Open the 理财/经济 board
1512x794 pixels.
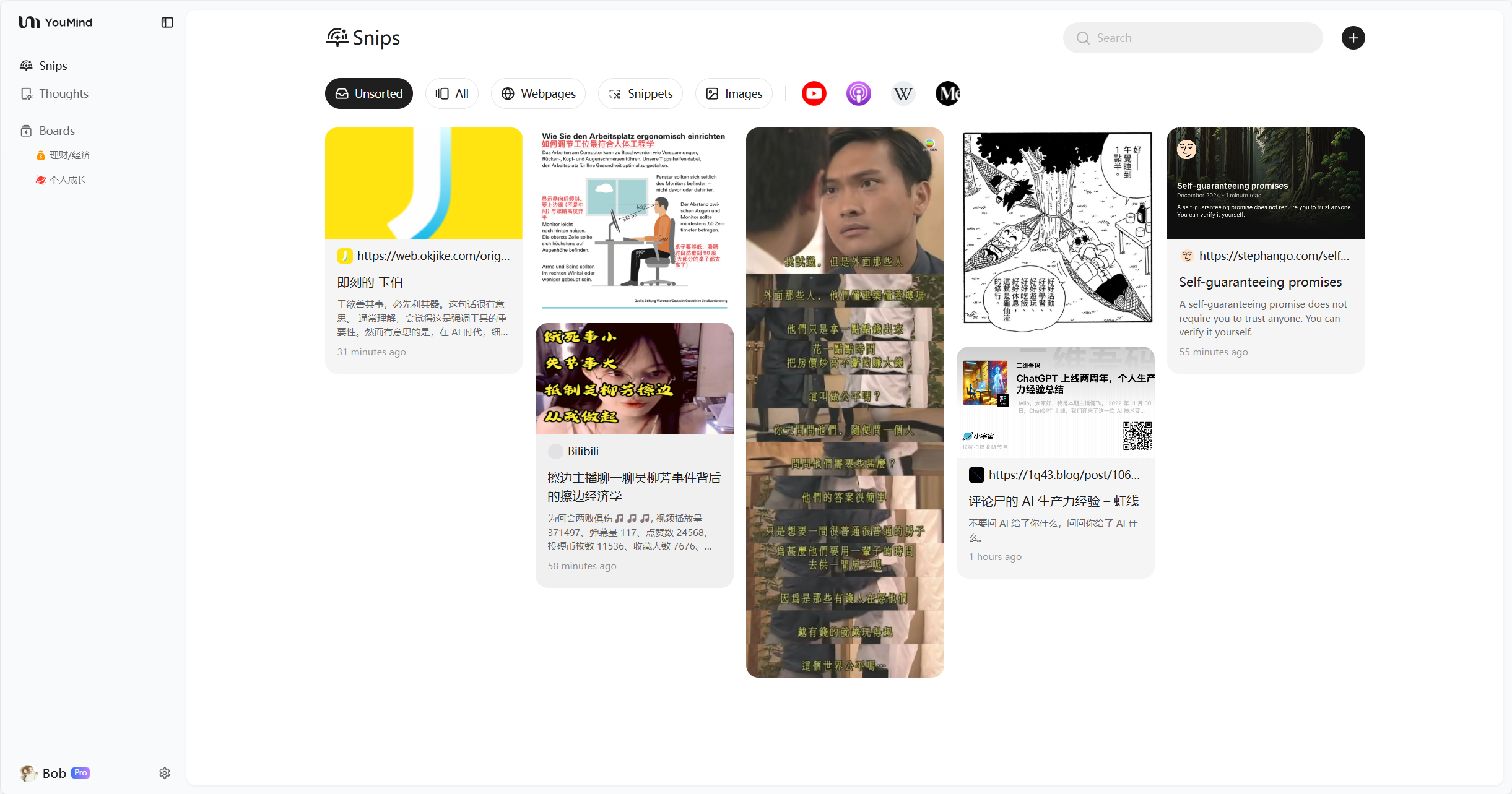69,155
